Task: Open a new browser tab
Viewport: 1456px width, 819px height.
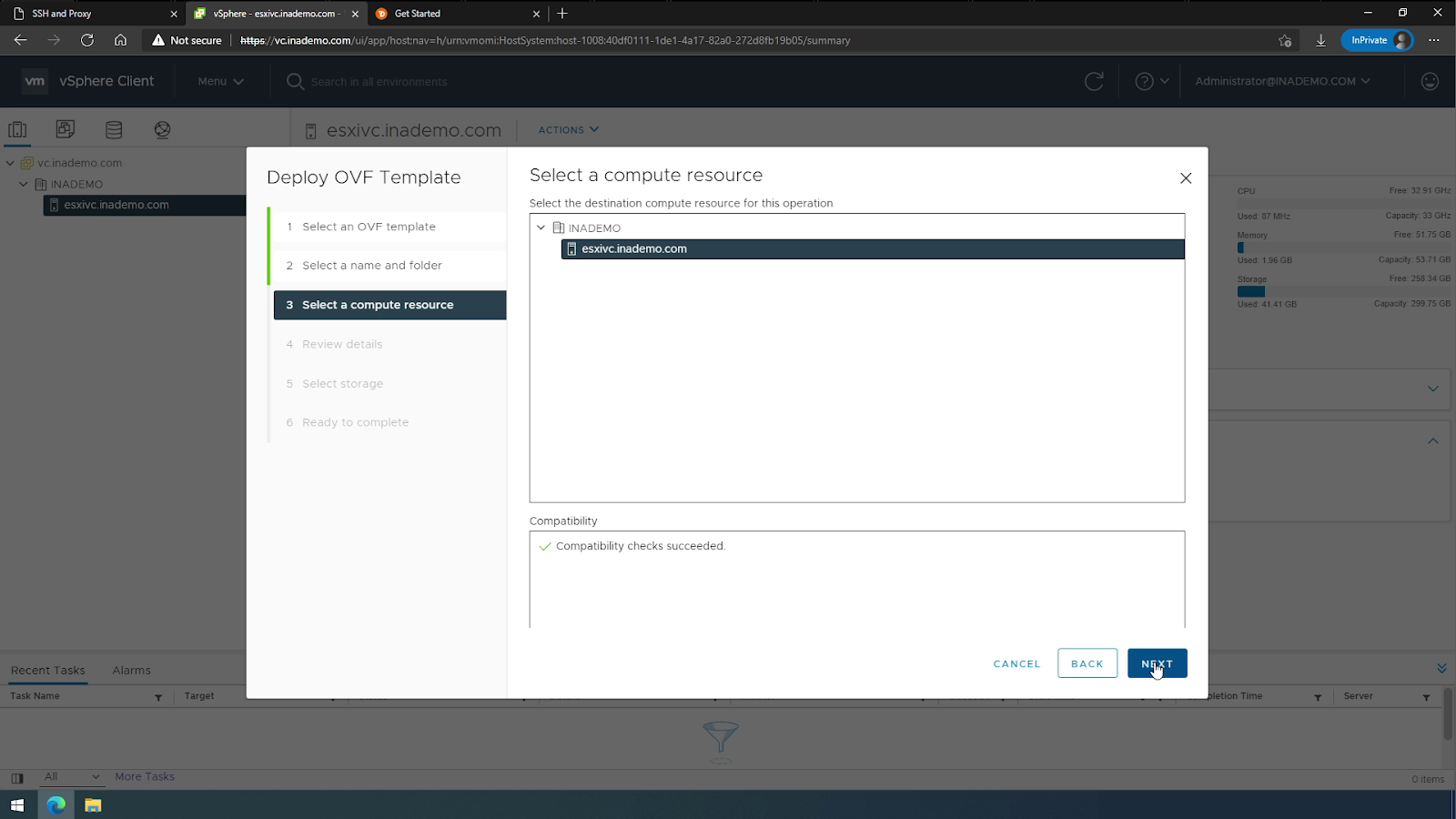Action: click(562, 14)
